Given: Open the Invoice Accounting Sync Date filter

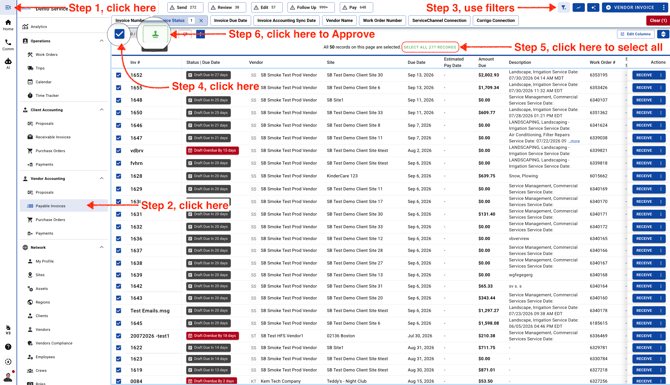Looking at the screenshot, I should point(286,20).
